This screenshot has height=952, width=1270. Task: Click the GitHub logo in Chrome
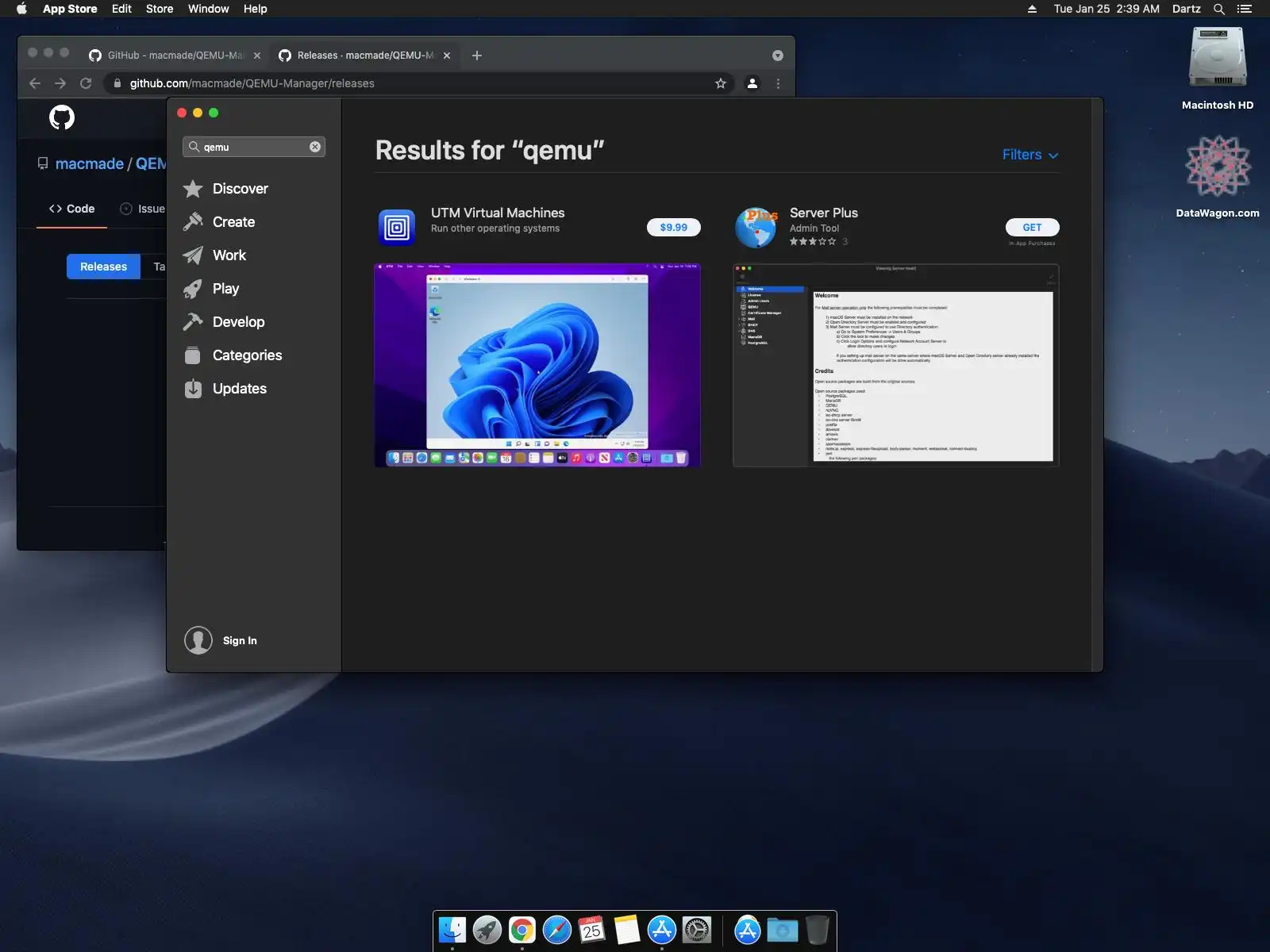click(62, 117)
